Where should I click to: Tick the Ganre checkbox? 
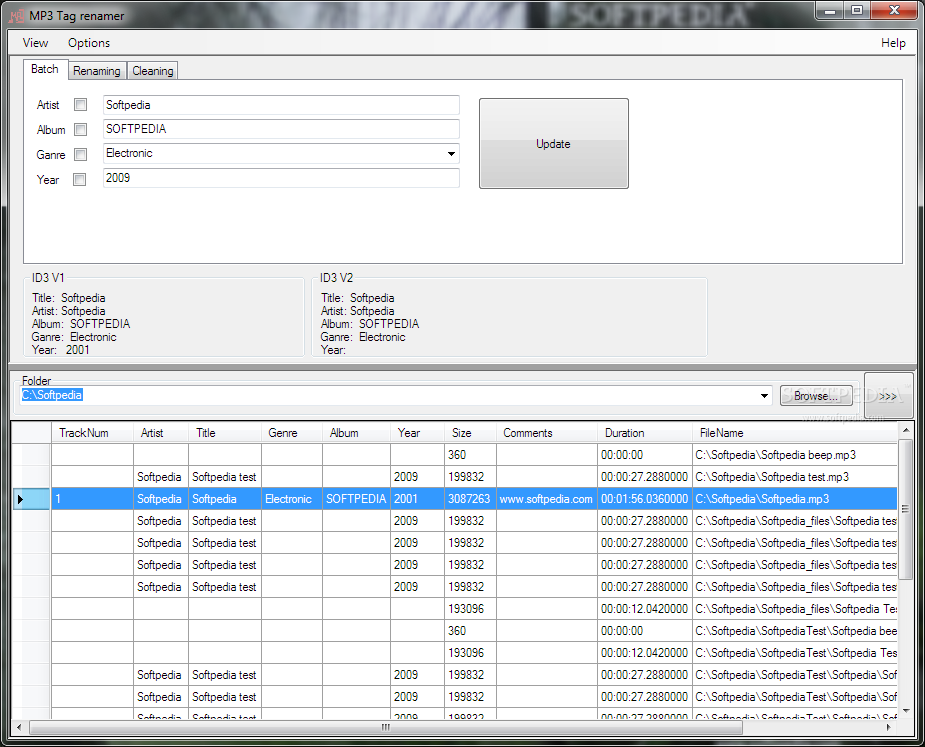pos(80,154)
